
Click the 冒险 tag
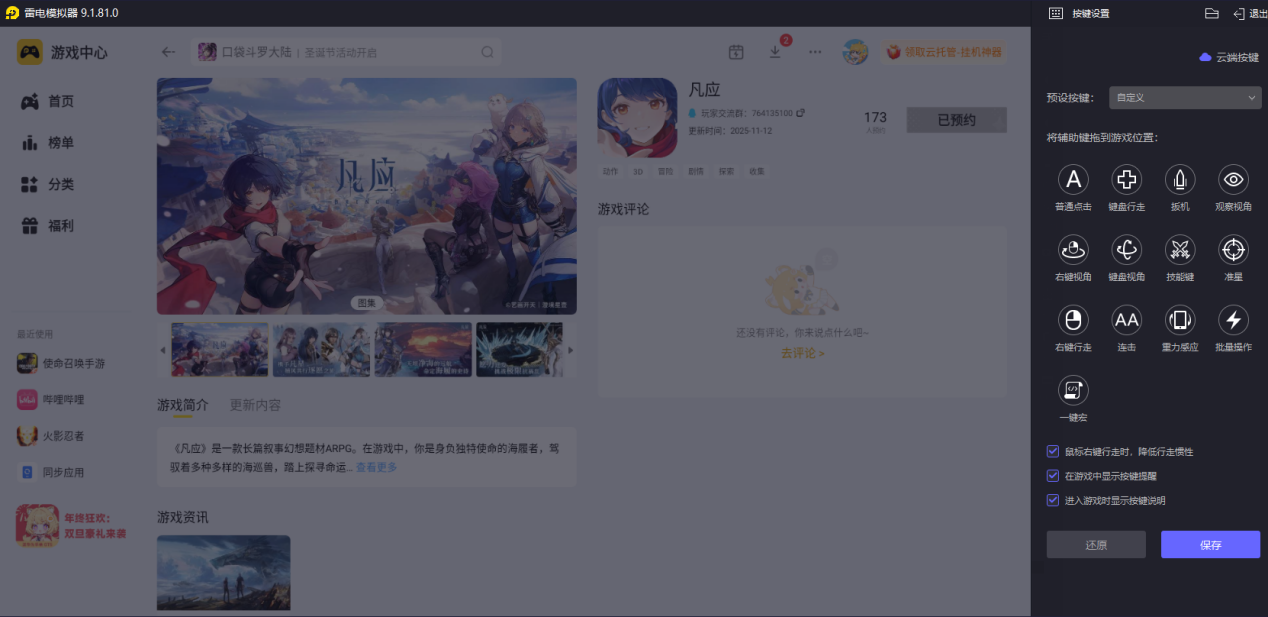(666, 171)
